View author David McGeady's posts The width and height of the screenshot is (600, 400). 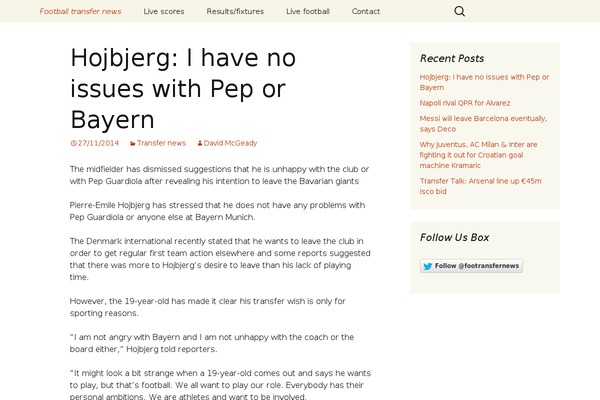tap(230, 143)
